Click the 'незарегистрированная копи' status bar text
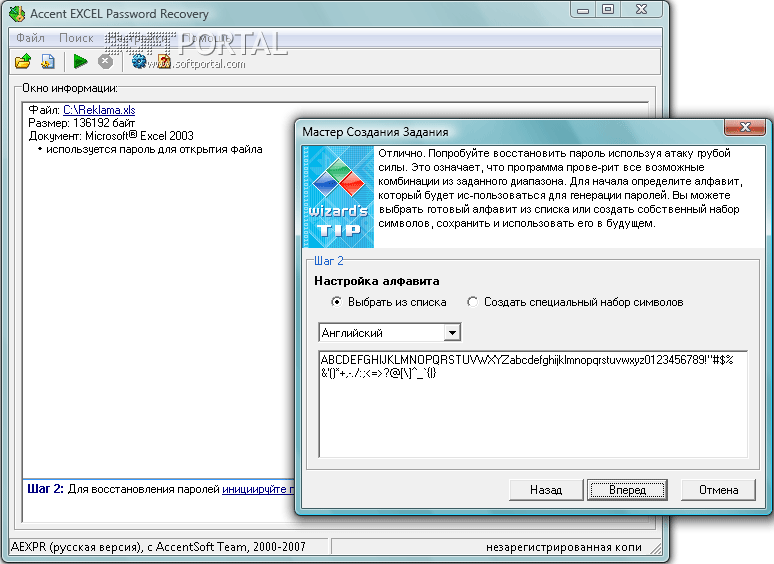This screenshot has width=774, height=564. point(564,547)
